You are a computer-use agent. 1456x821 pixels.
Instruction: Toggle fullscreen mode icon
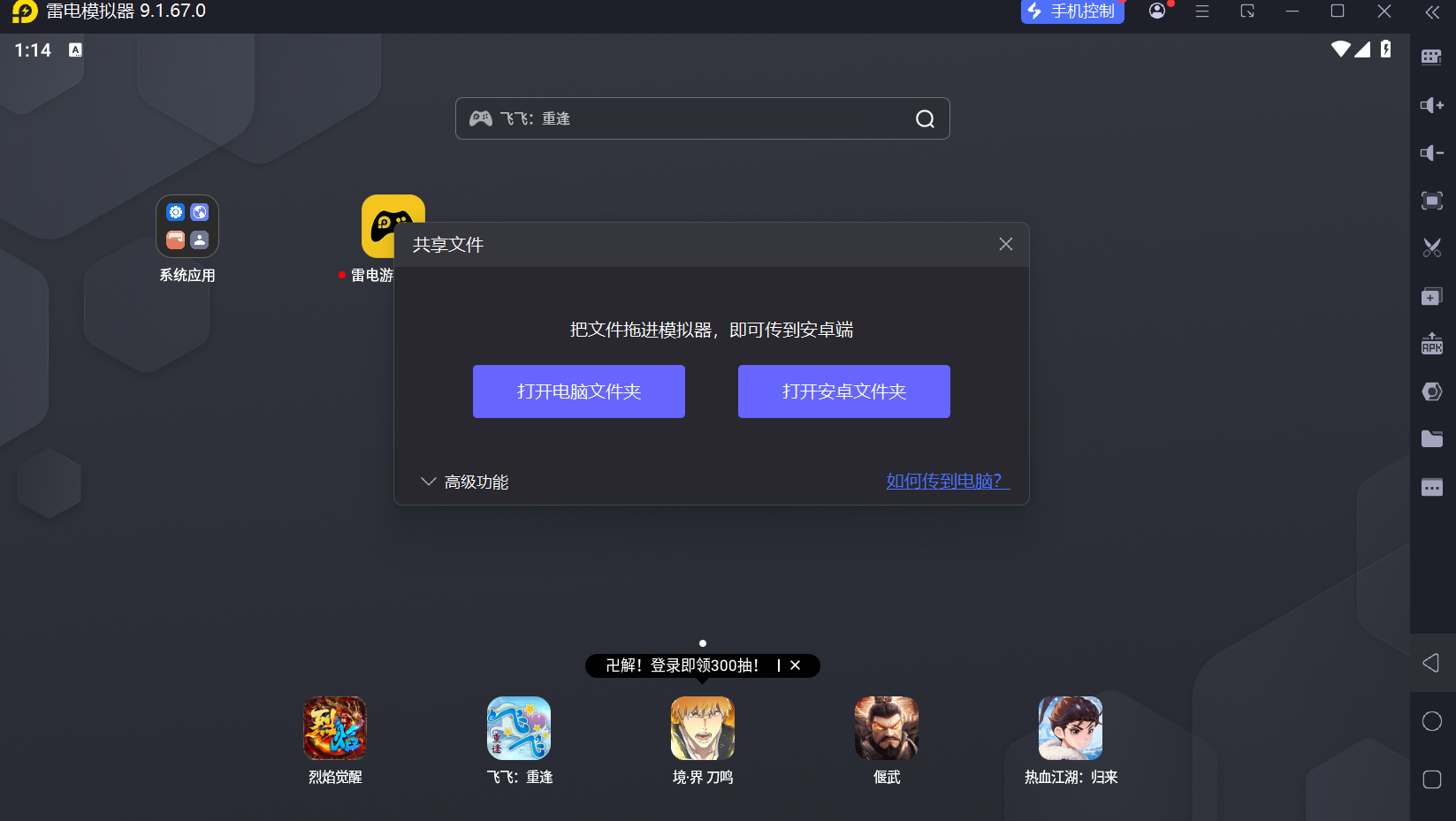[x=1432, y=201]
